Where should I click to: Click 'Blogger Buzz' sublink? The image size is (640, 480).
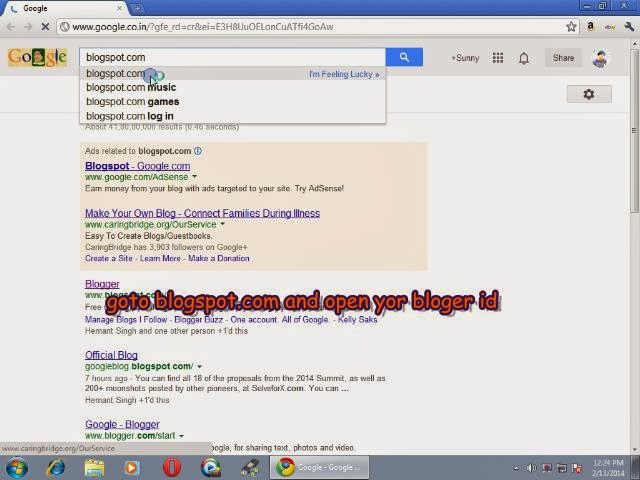pyautogui.click(x=199, y=320)
